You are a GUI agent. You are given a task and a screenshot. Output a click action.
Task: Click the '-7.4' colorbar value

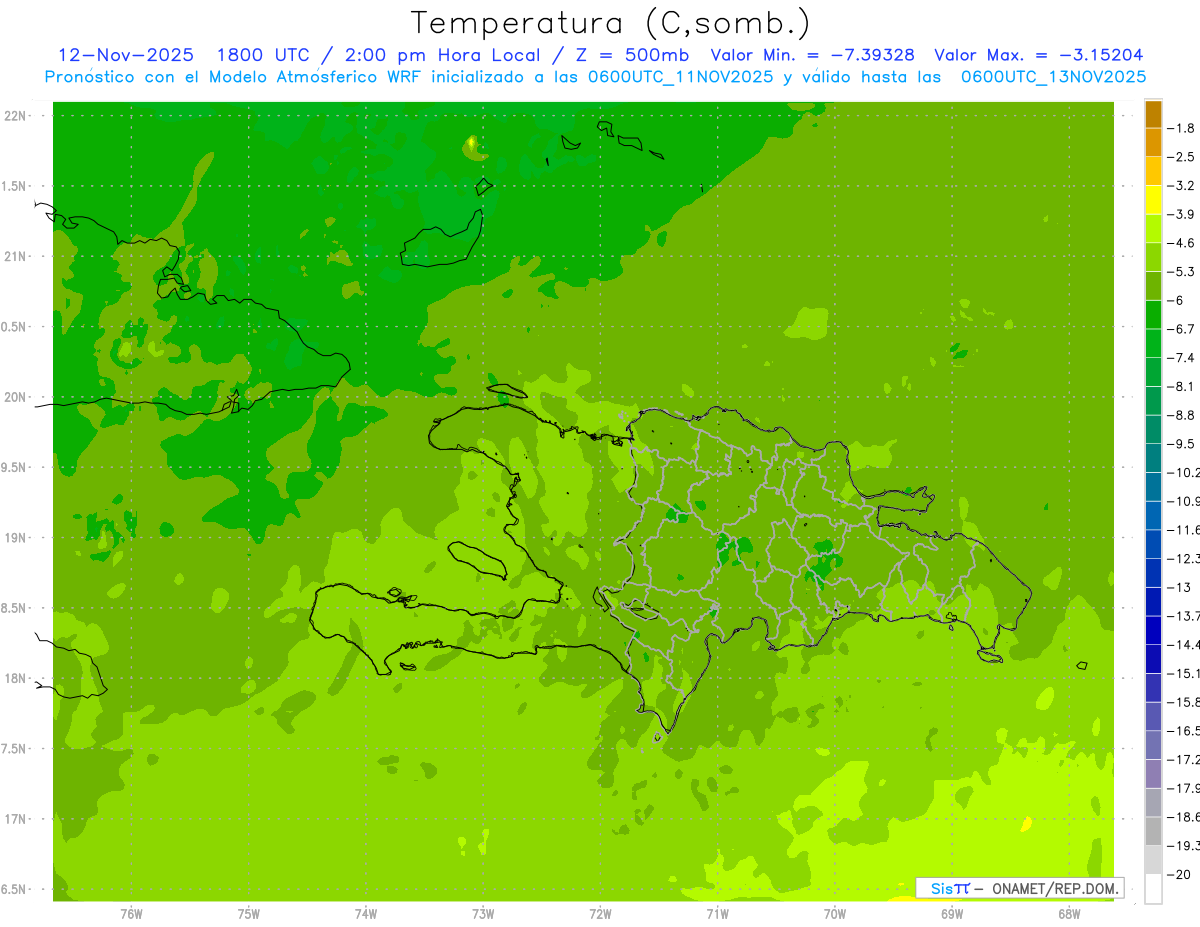[x=1183, y=357]
